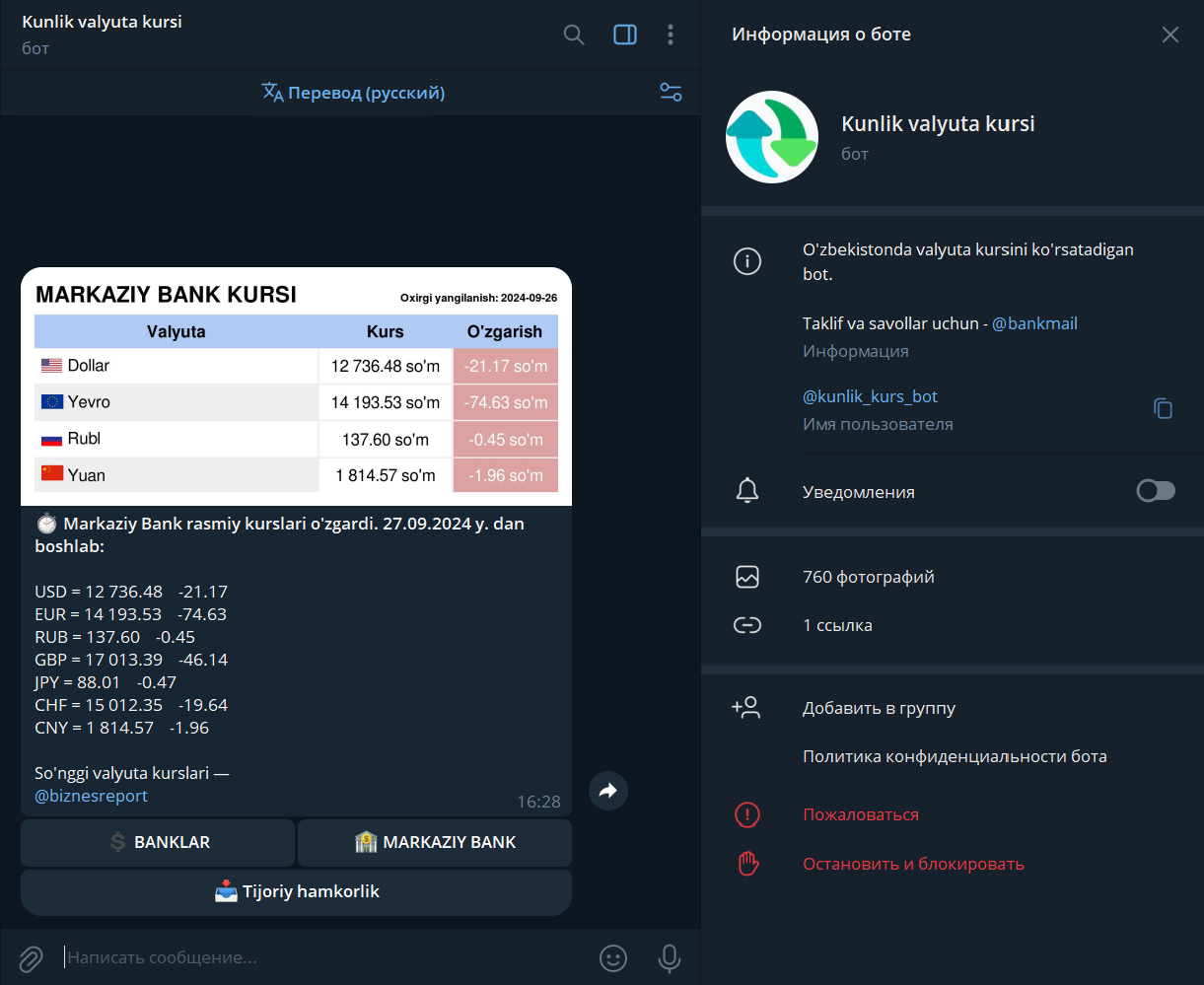Click the CHF = 15 012.35 line
The width and height of the screenshot is (1204, 985).
tap(131, 705)
